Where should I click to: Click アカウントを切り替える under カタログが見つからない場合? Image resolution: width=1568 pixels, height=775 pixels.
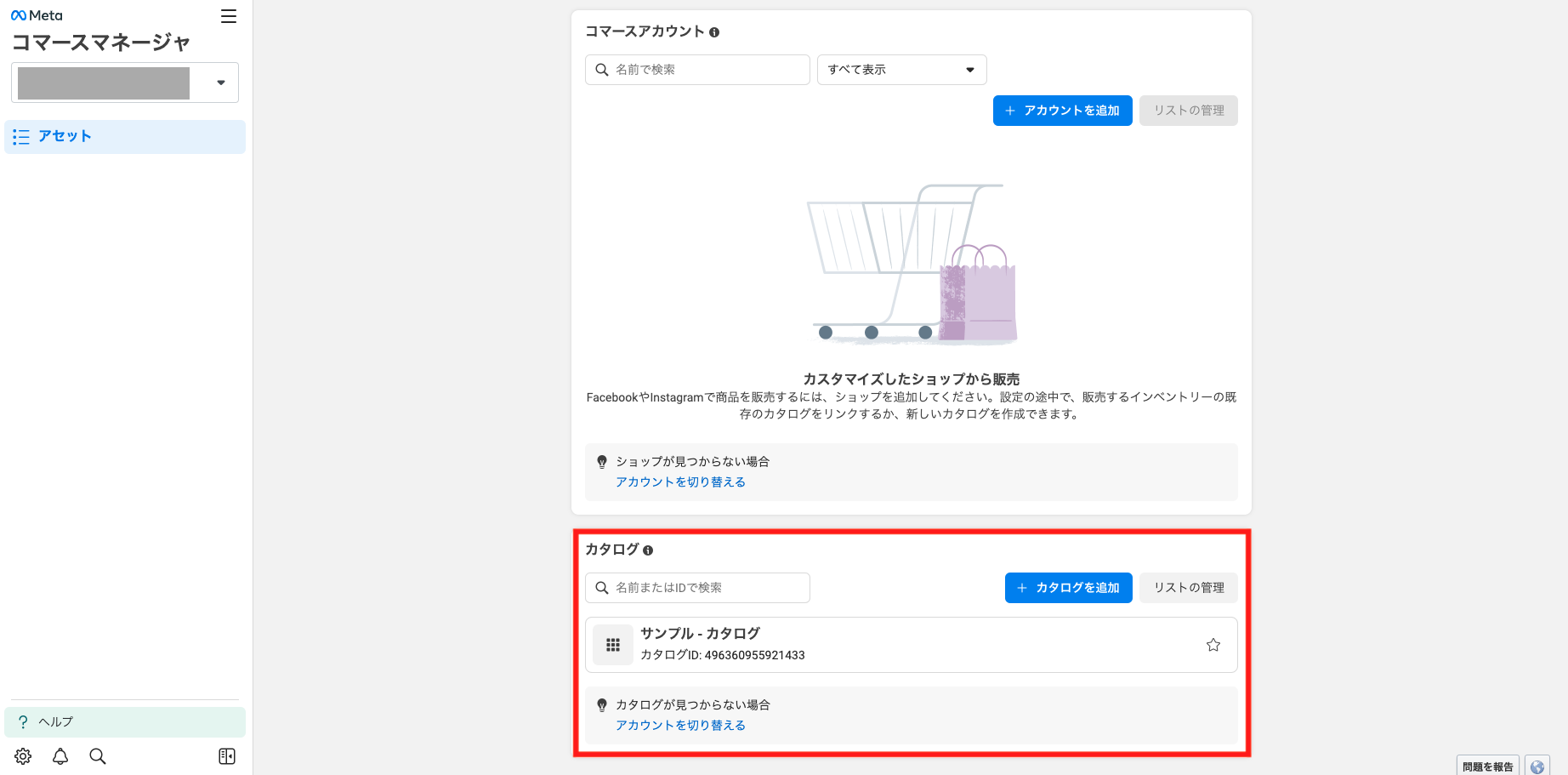(x=680, y=725)
